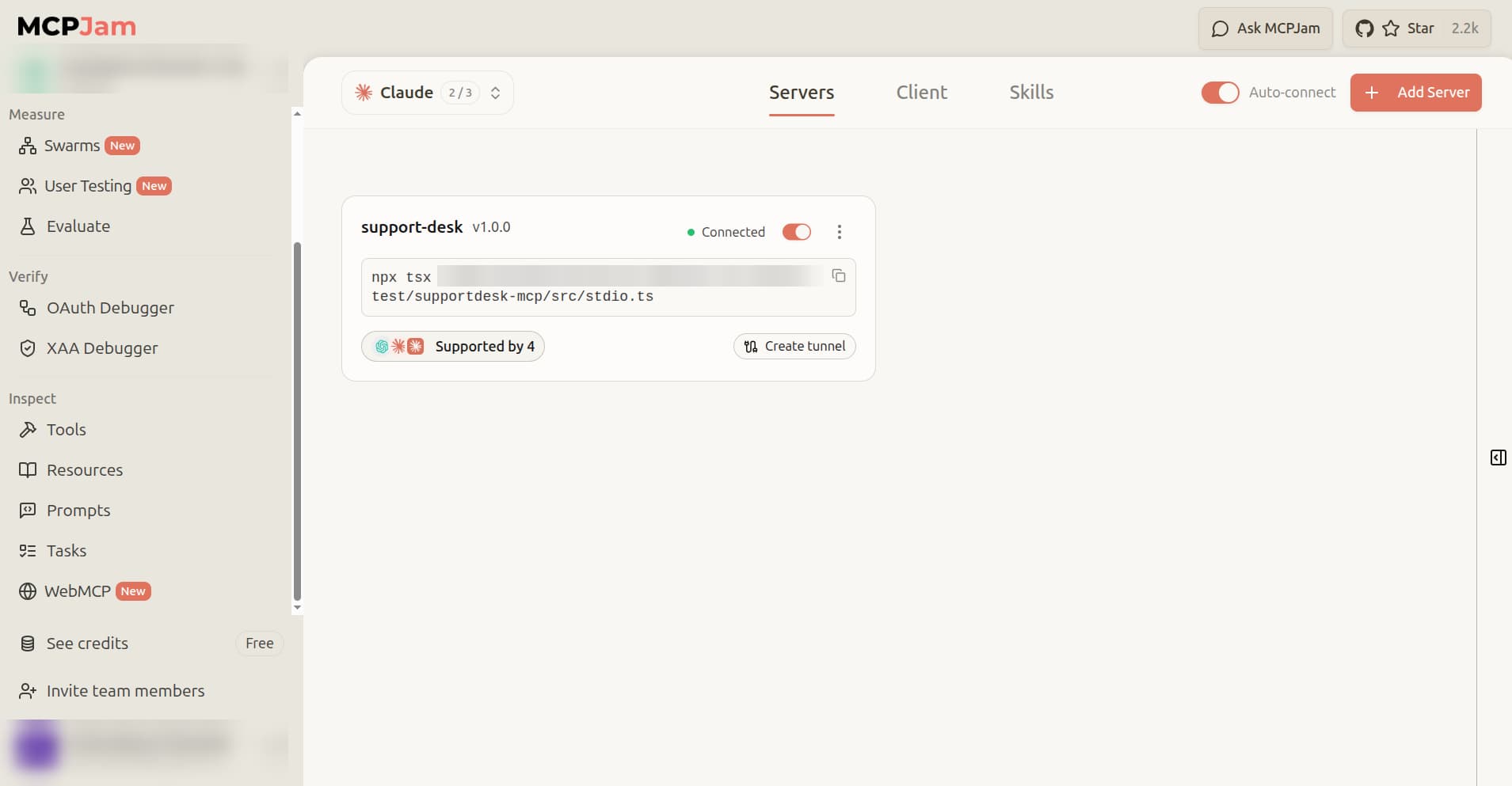Click the Free plan badge

[x=260, y=644]
